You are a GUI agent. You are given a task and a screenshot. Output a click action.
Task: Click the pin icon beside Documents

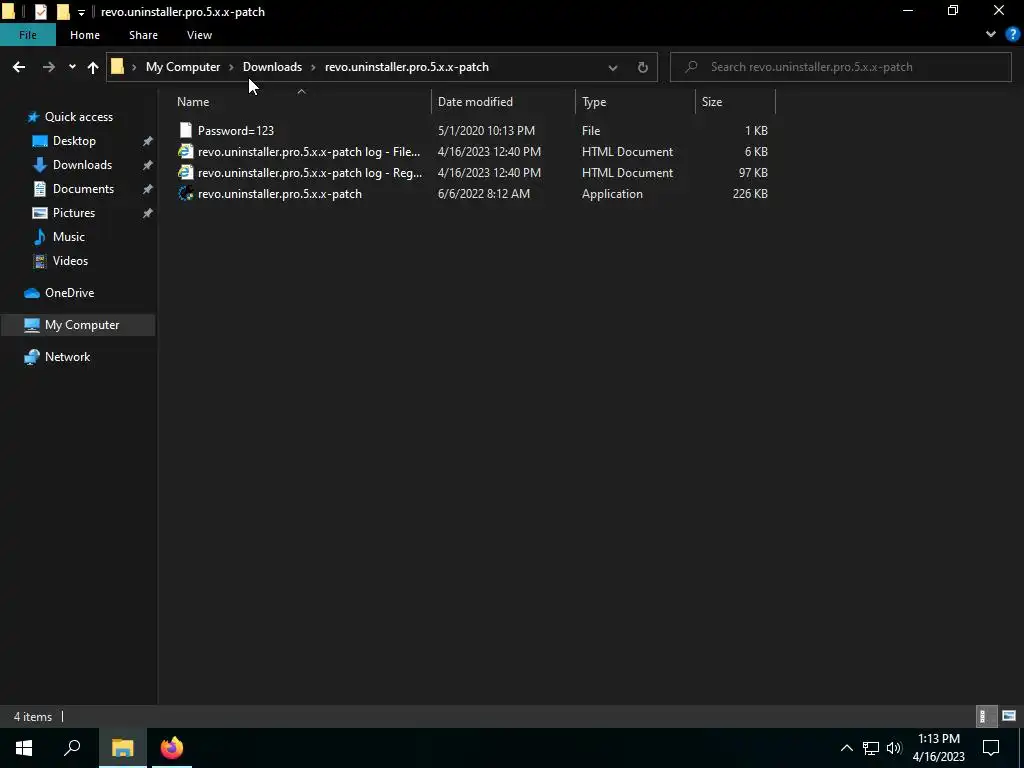click(x=148, y=189)
